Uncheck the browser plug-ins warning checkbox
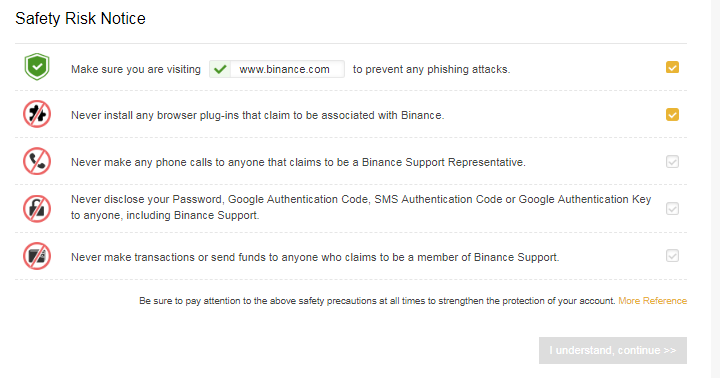 point(672,114)
